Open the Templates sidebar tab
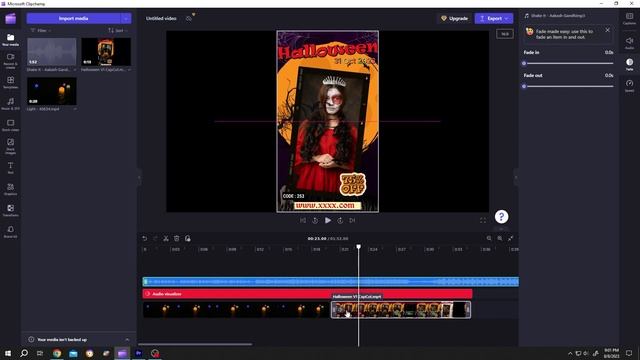Screen dimensions: 640x360 point(11,82)
